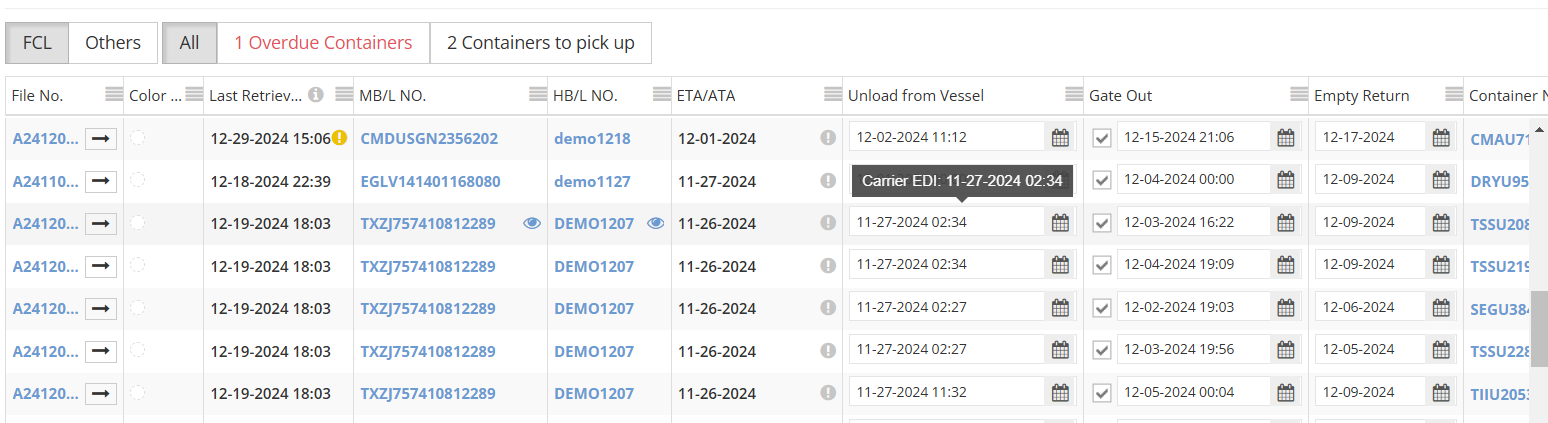Open column menu for MB/L NO. header

537,95
